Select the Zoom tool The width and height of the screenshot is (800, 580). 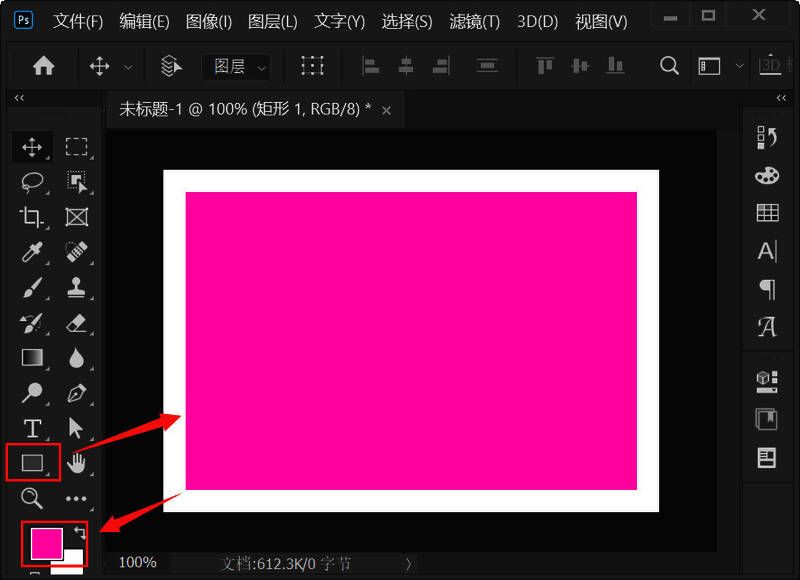tap(31, 498)
